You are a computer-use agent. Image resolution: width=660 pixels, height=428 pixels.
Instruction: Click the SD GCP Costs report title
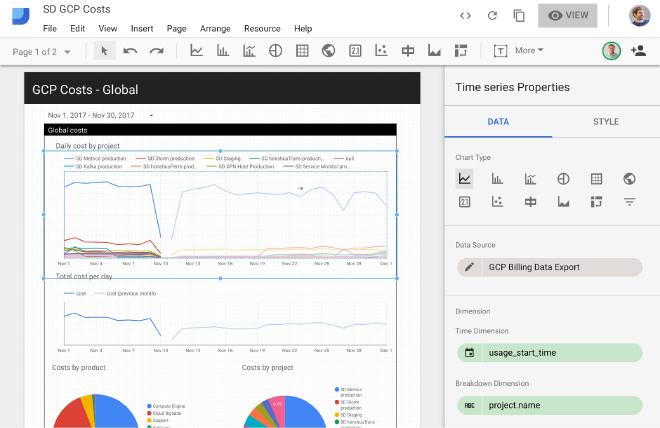click(x=77, y=9)
